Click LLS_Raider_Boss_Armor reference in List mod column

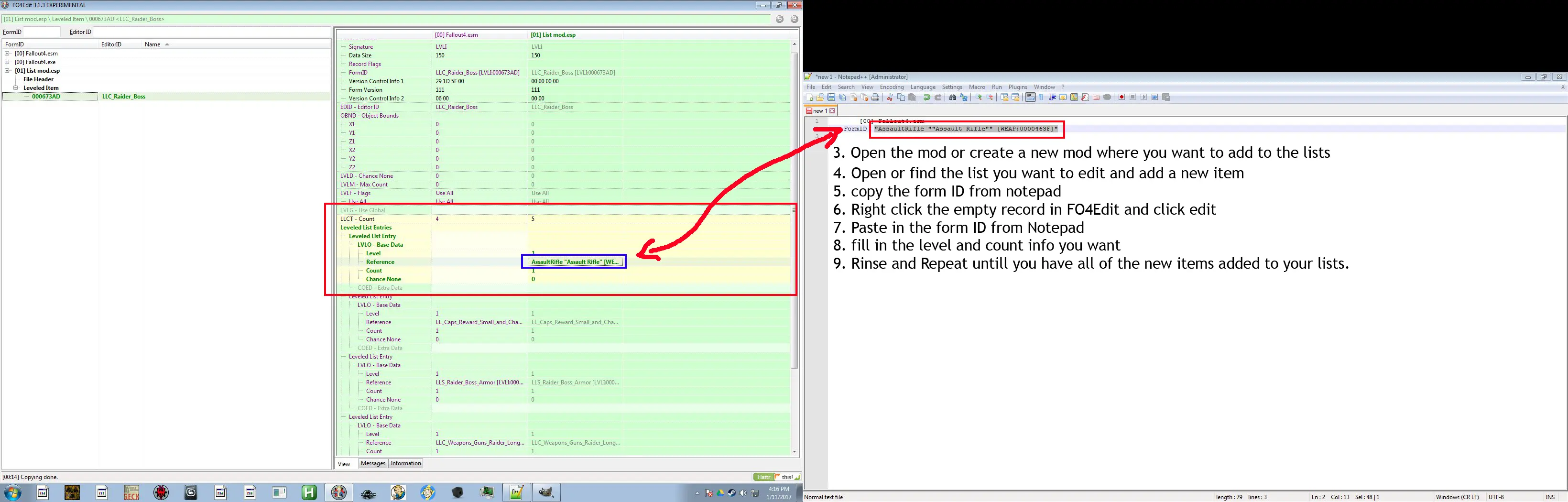click(x=575, y=383)
